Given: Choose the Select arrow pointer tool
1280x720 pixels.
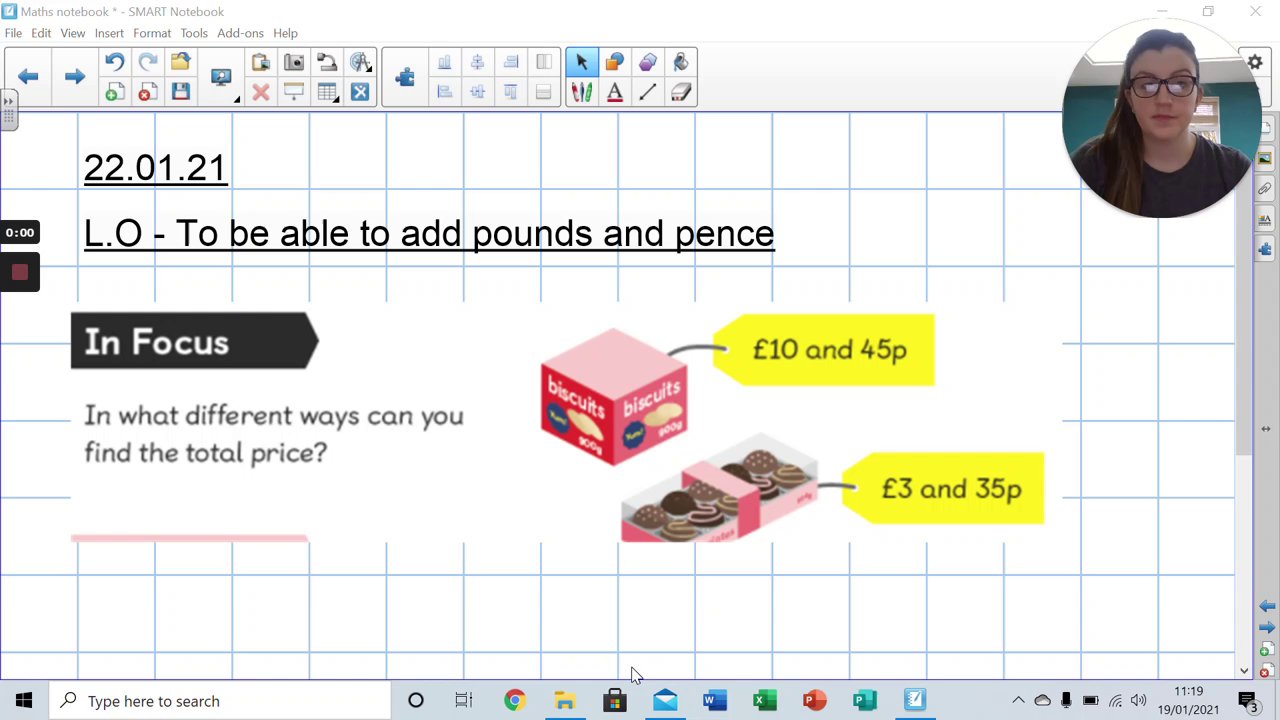Looking at the screenshot, I should [x=581, y=62].
